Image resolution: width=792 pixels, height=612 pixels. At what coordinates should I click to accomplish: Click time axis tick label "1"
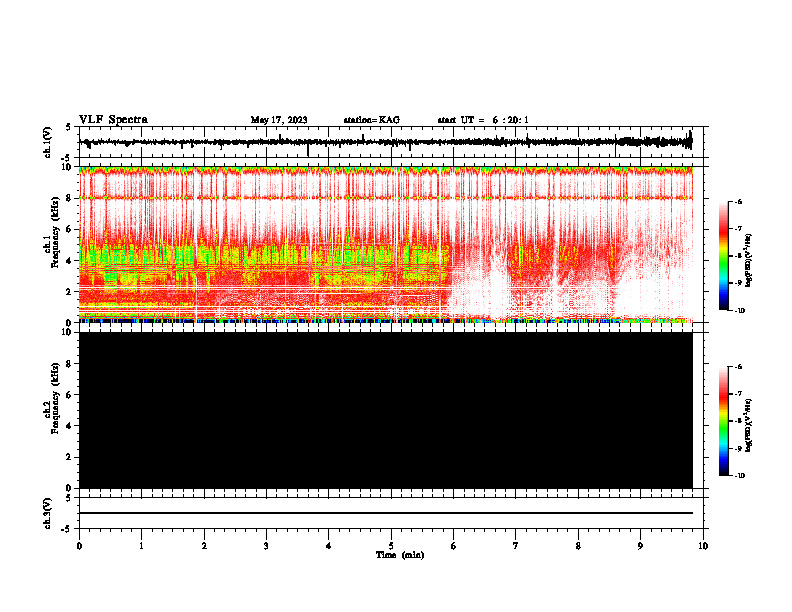point(141,546)
